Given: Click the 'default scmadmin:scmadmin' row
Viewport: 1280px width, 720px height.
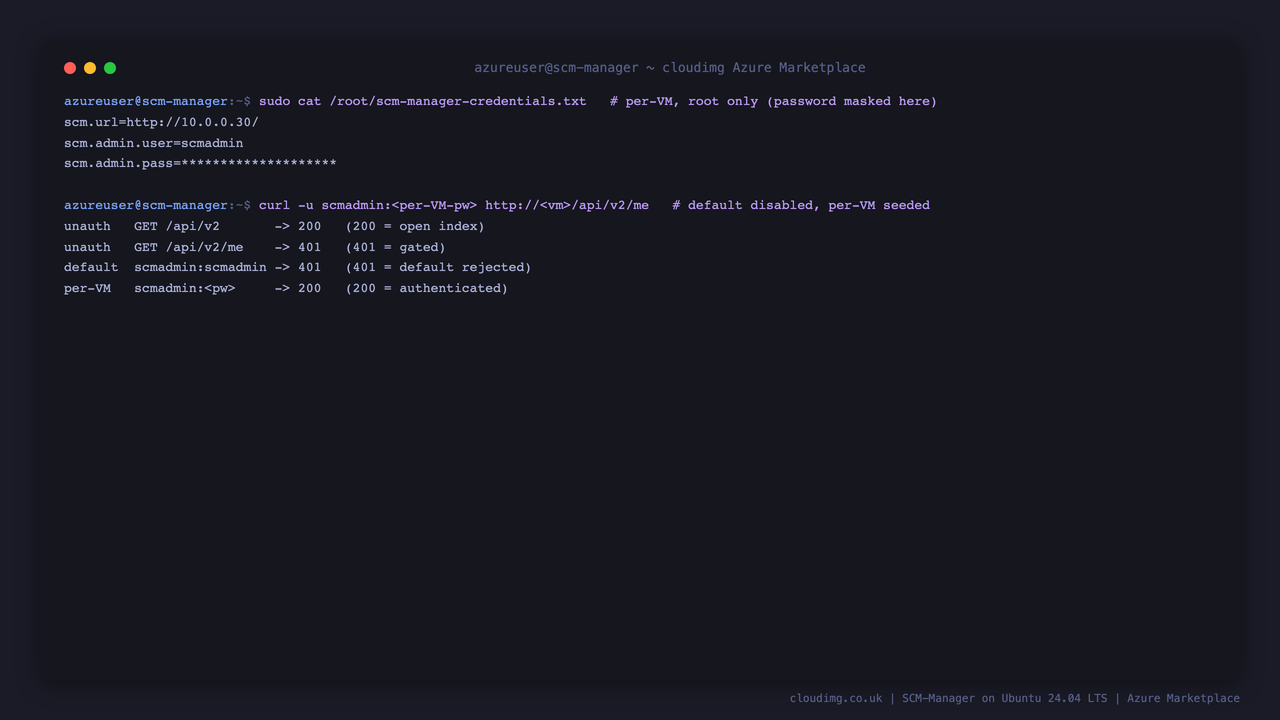Looking at the screenshot, I should pos(298,267).
